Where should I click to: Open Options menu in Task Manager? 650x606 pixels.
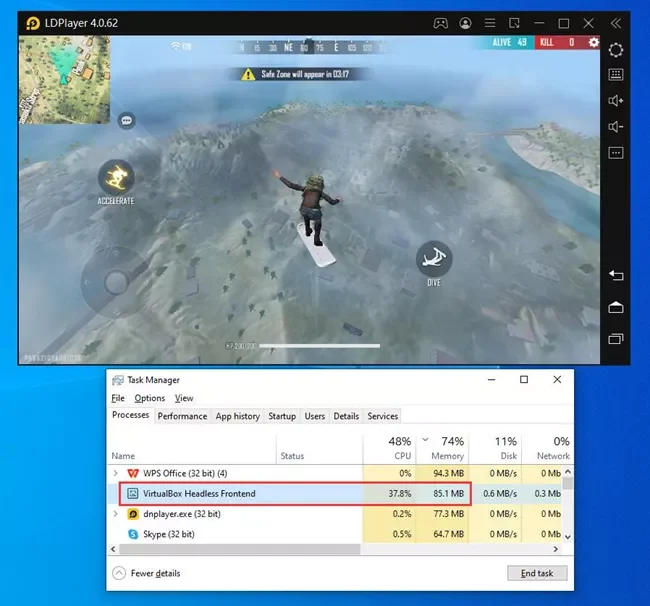150,398
